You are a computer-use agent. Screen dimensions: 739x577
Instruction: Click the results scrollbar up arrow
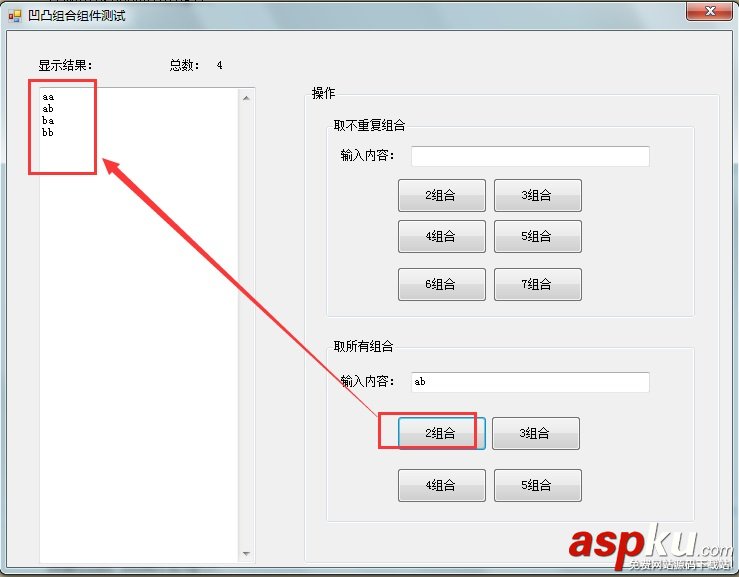246,98
